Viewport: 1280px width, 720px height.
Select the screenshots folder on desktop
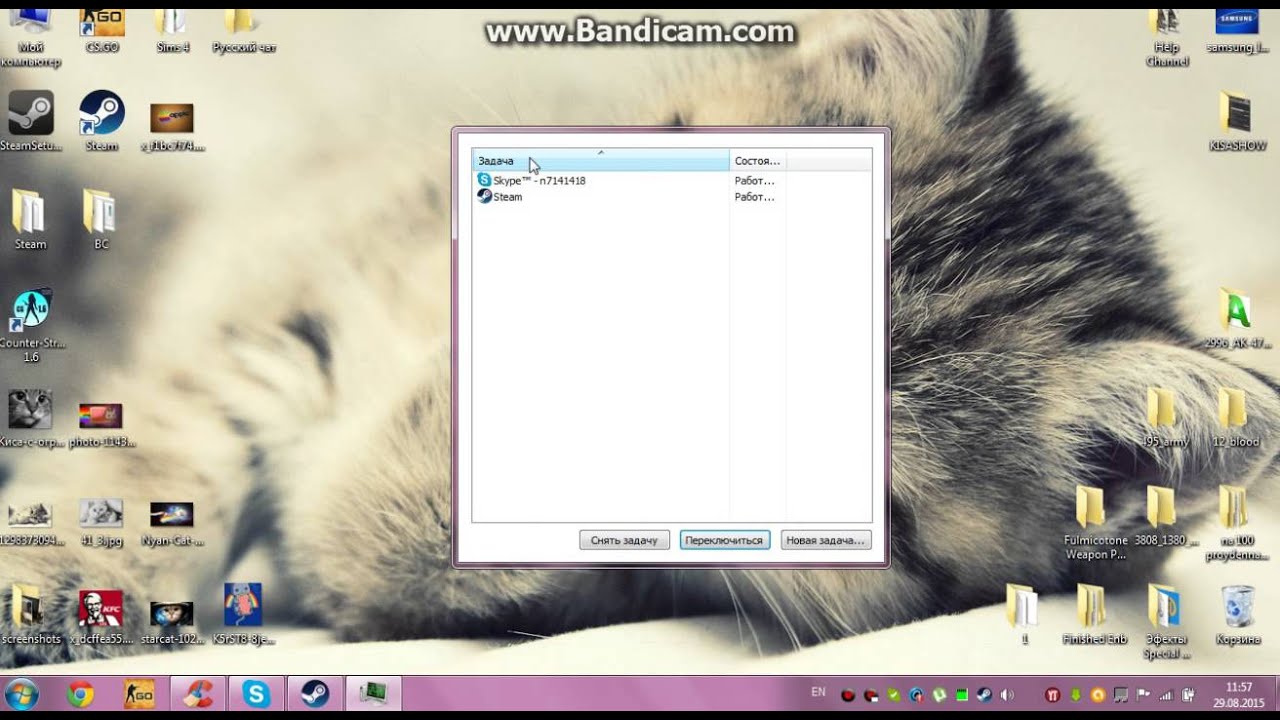30,614
